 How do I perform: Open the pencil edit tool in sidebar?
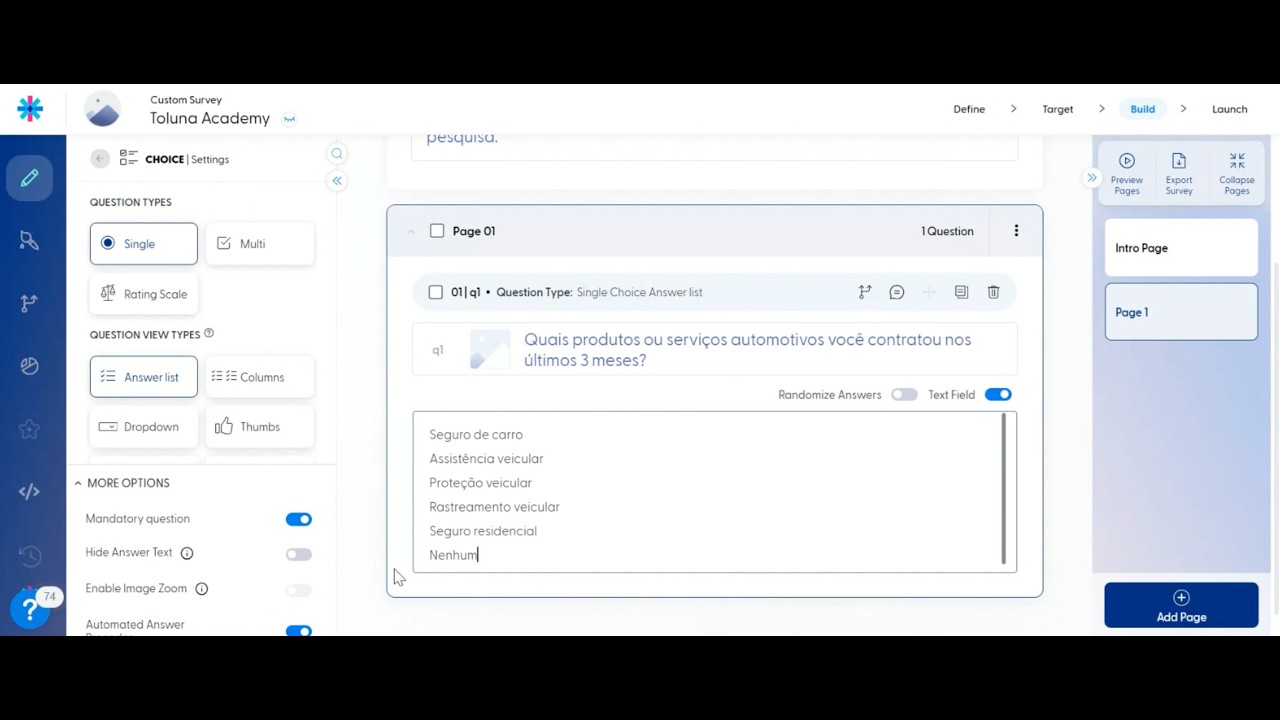pyautogui.click(x=29, y=178)
